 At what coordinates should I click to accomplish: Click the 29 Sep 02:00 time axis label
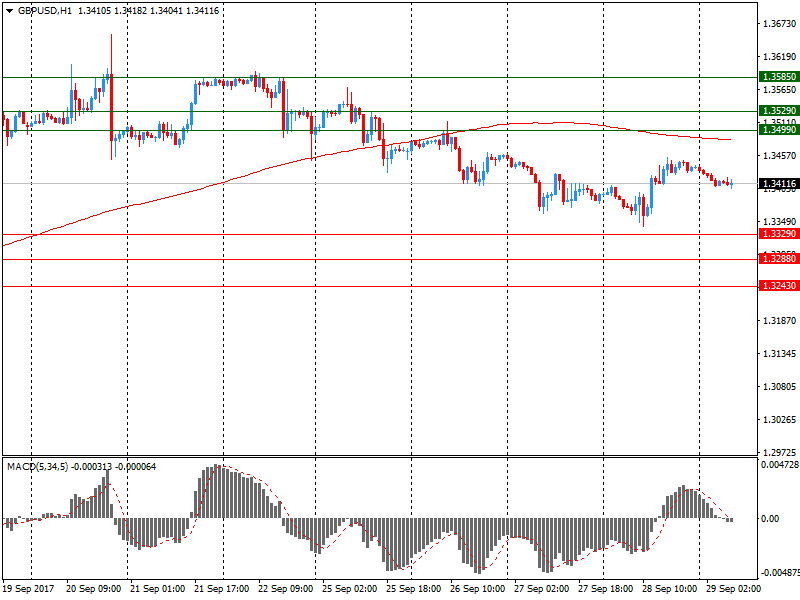coord(733,589)
